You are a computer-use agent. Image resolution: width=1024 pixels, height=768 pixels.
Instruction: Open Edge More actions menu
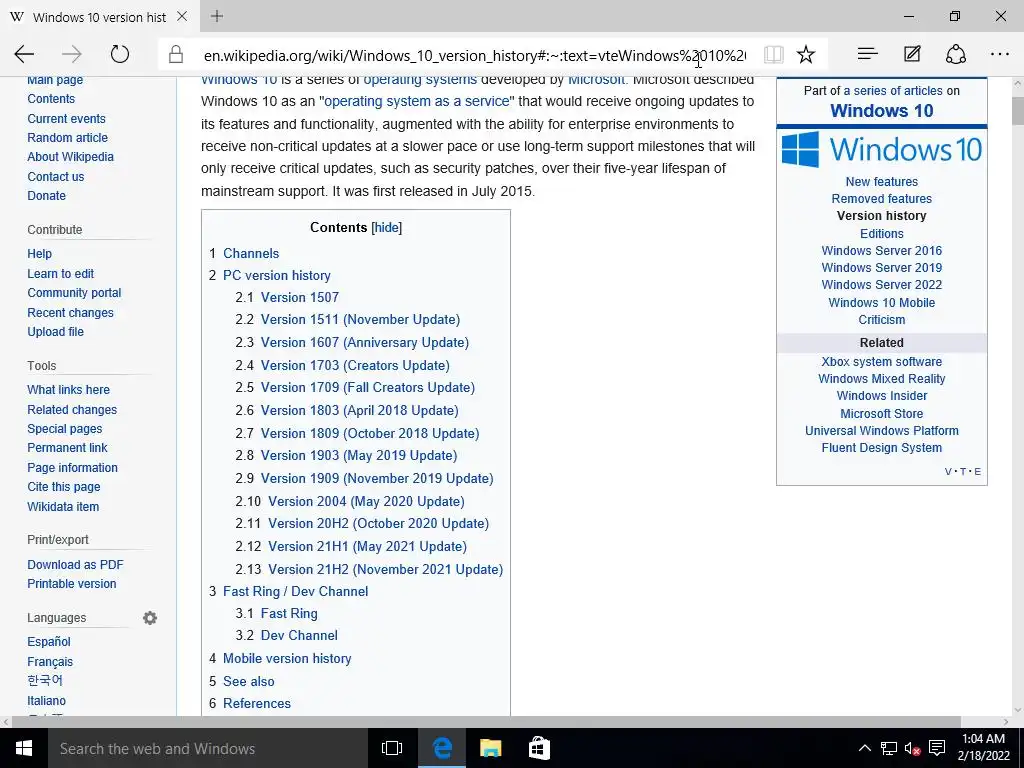click(1000, 54)
